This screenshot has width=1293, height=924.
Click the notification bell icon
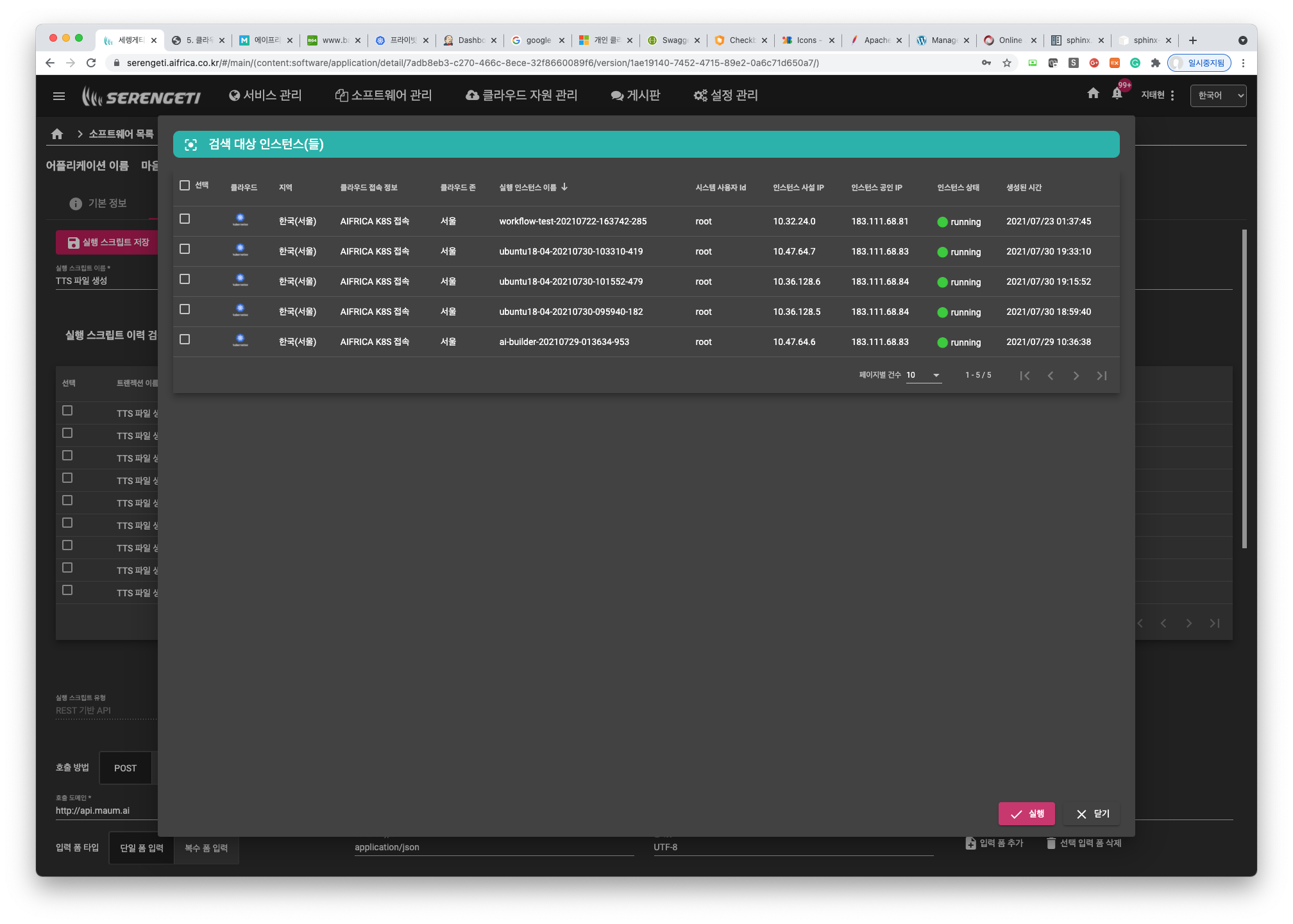1117,94
